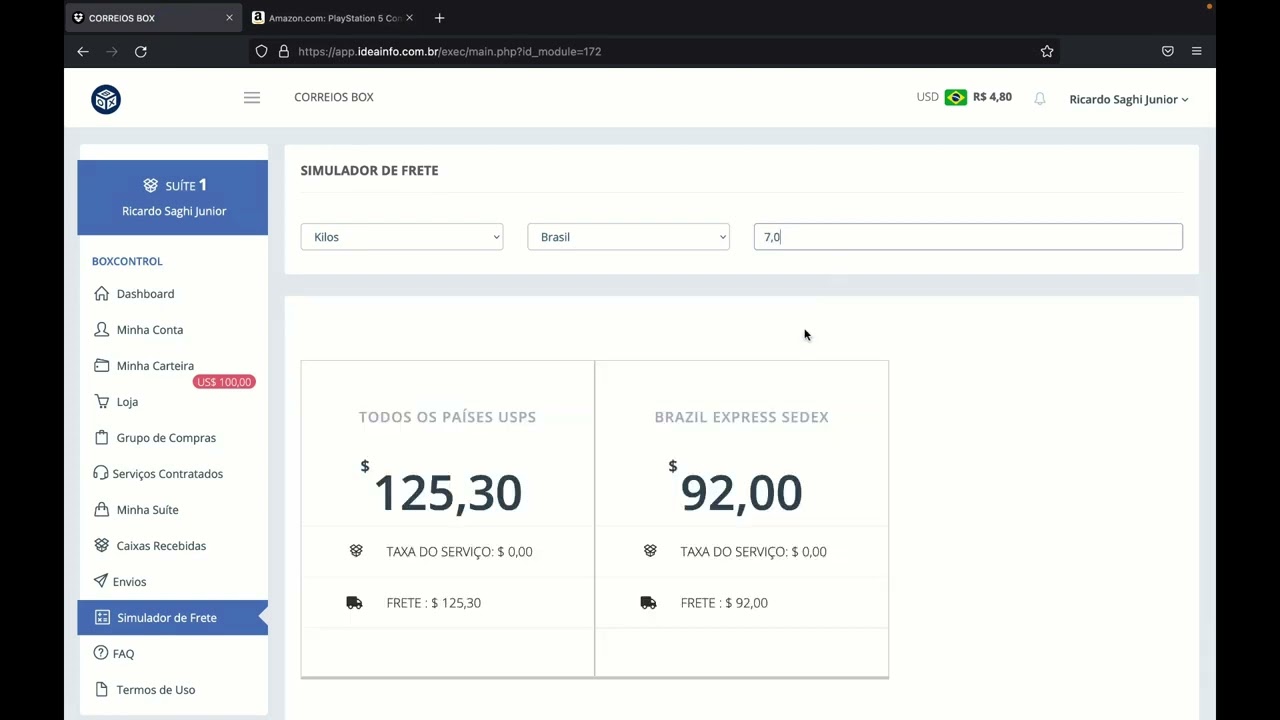Viewport: 1280px width, 720px height.
Task: Switch to the Amazon PlayStation 5 tab
Action: tap(333, 18)
